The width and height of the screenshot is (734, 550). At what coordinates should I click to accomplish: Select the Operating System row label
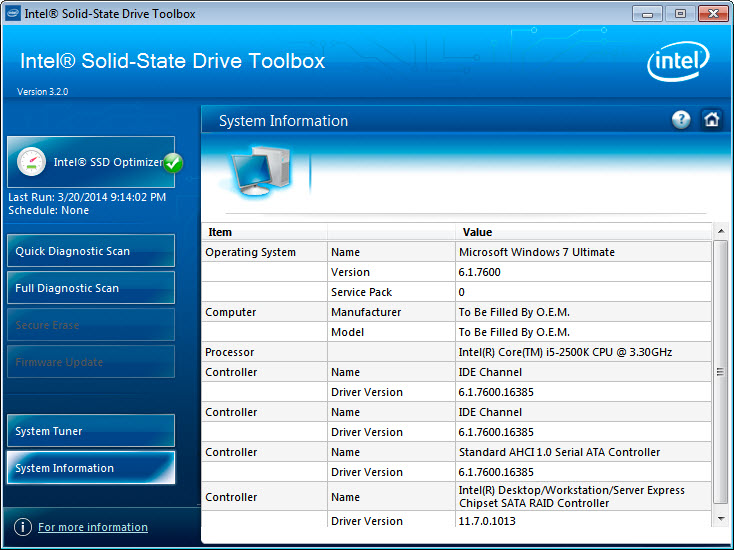[x=250, y=252]
